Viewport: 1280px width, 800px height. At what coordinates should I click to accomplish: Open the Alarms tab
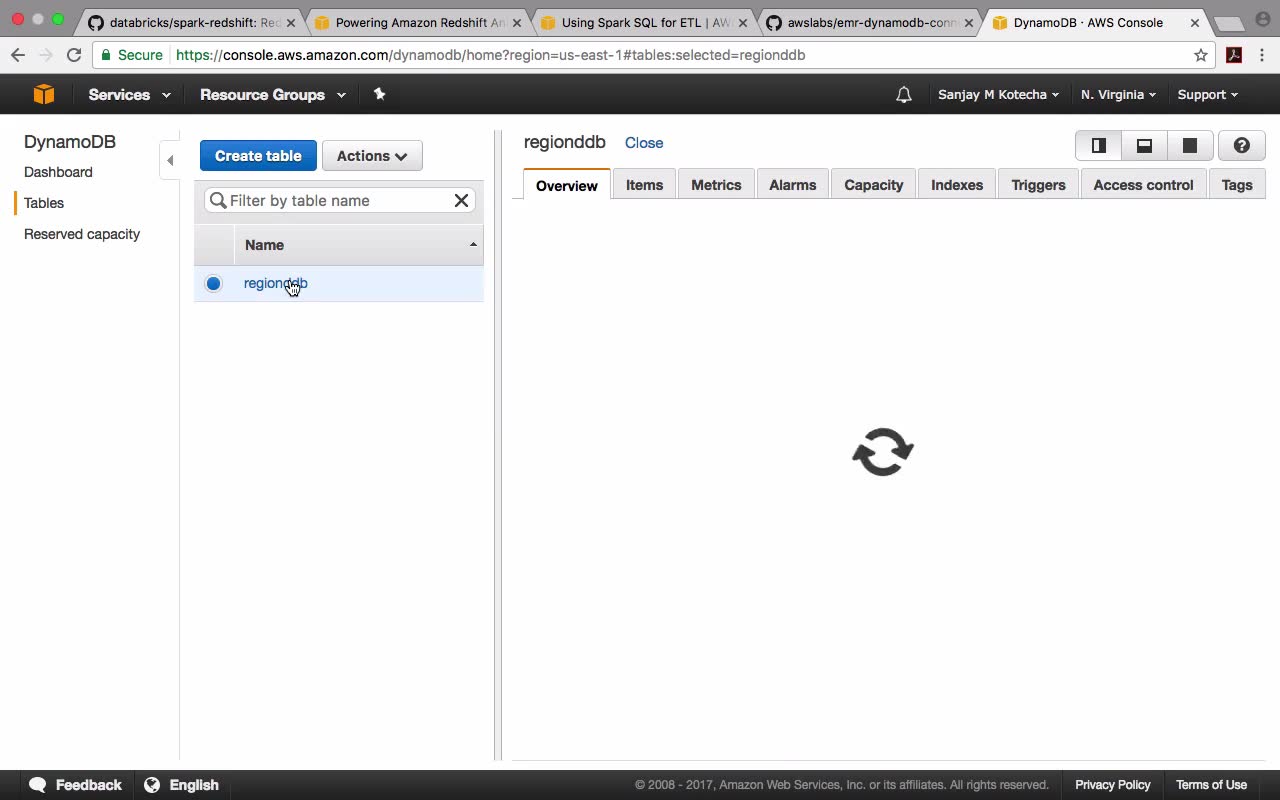(x=793, y=185)
